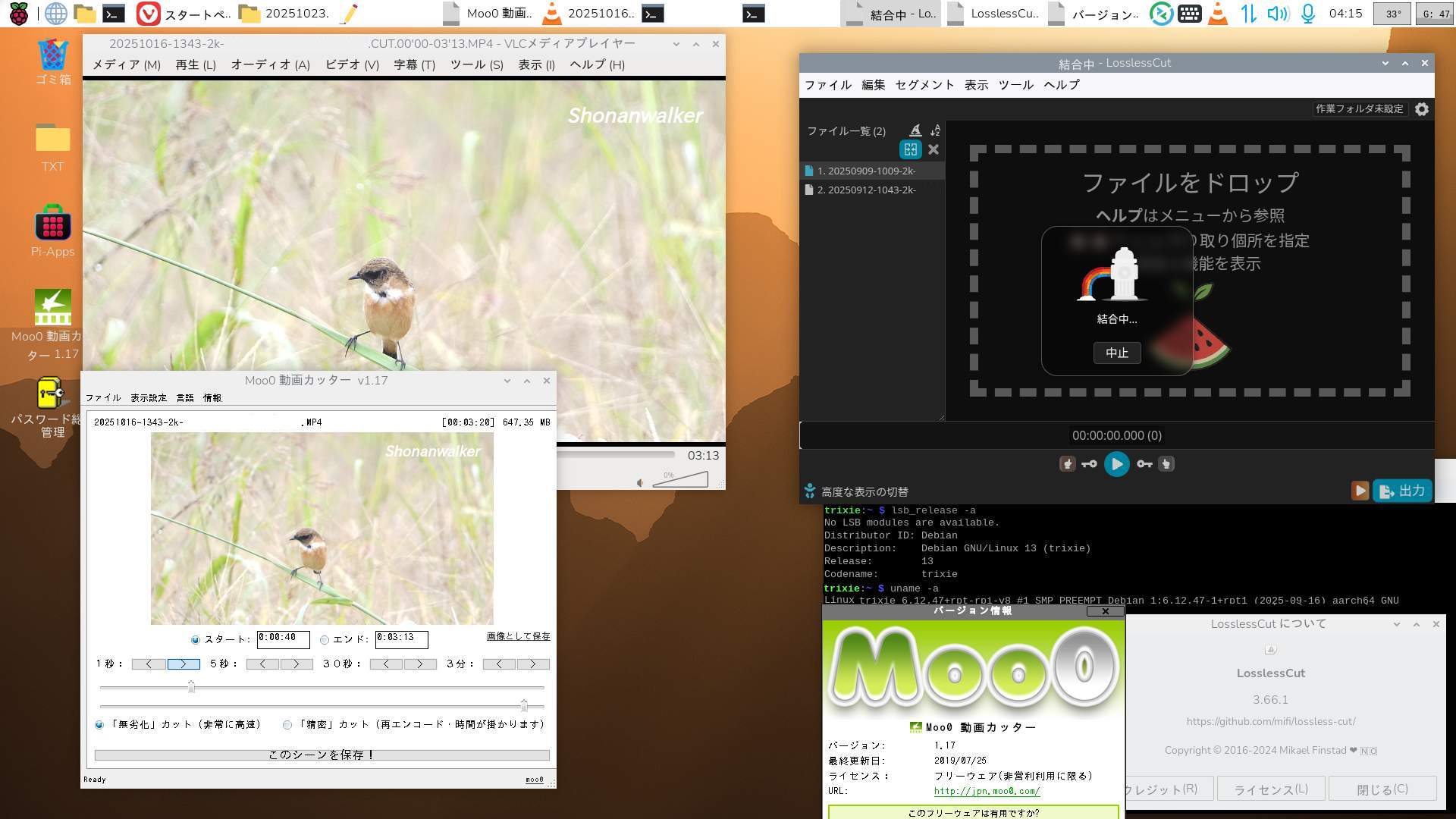Select the 「無劣化」カット radio option

point(99,725)
